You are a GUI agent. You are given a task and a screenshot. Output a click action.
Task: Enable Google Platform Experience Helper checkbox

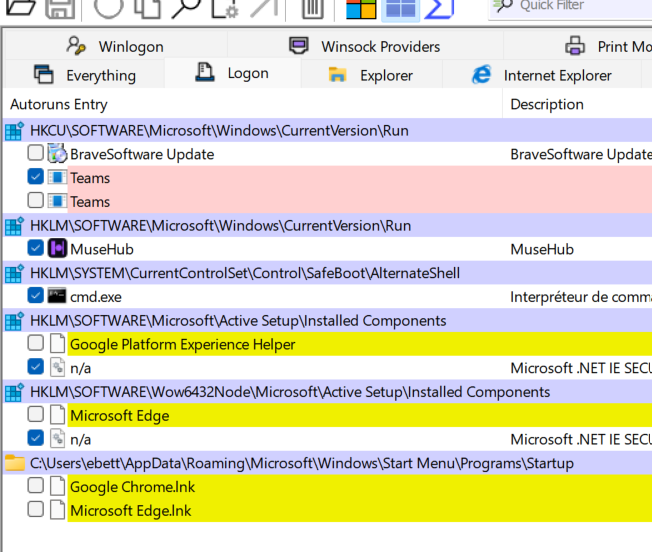(35, 343)
